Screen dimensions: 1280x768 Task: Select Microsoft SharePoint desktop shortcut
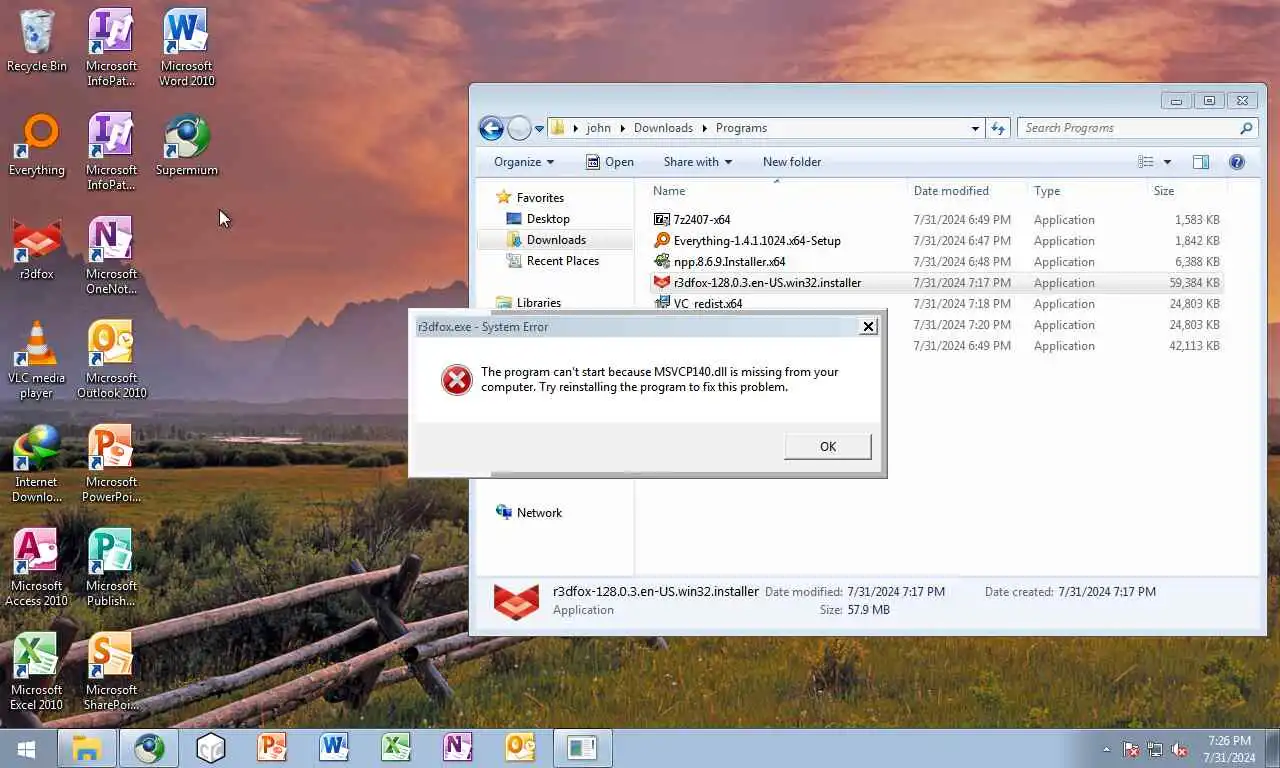112,672
